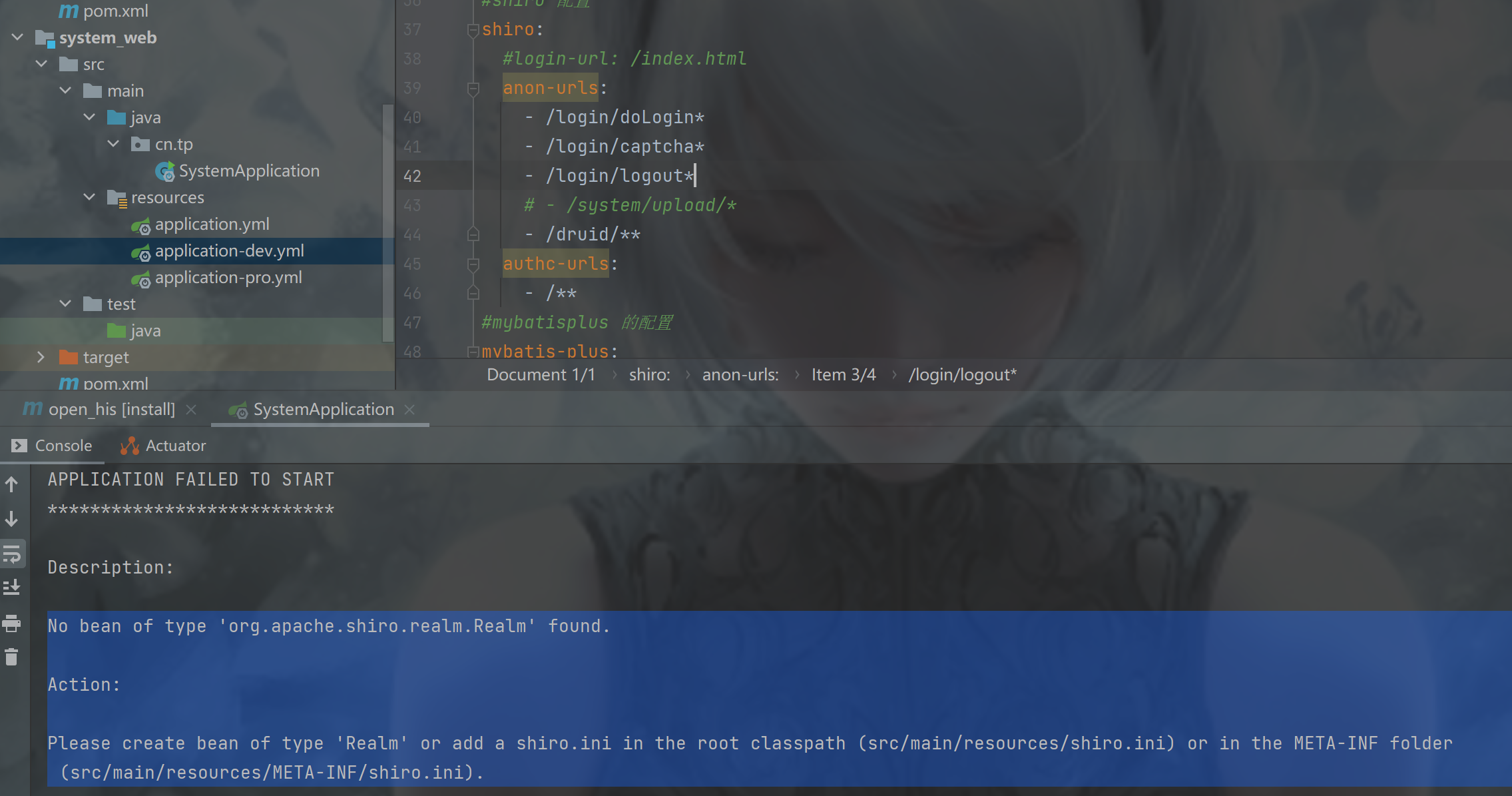Viewport: 1512px width, 796px height.
Task: Click 'No bean of type' error line
Action: click(329, 626)
